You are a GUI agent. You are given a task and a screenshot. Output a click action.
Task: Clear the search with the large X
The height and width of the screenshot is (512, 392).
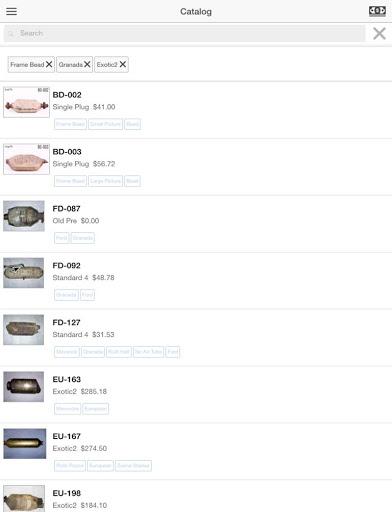pos(379,33)
